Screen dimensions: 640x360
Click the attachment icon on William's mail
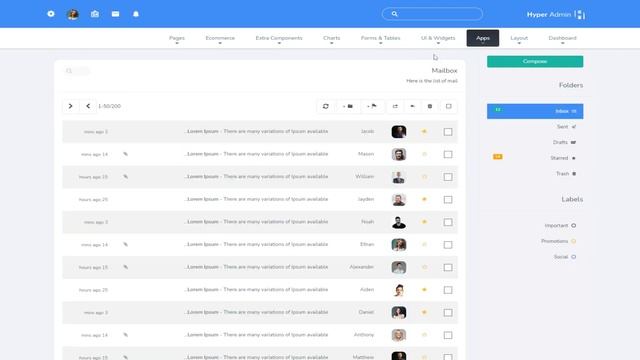125,177
